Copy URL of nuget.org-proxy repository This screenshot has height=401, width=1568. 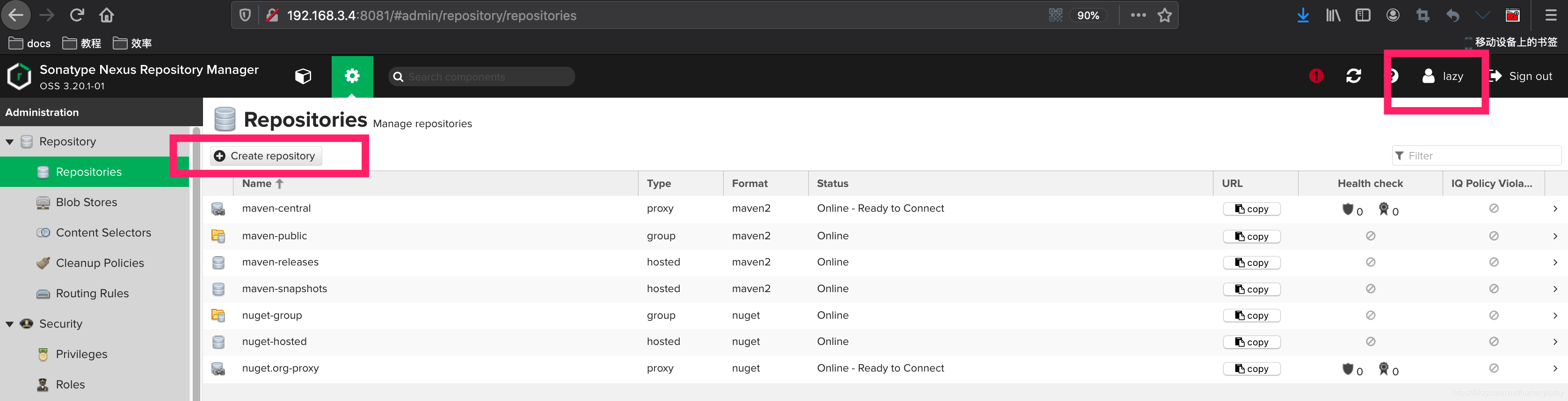[1251, 369]
